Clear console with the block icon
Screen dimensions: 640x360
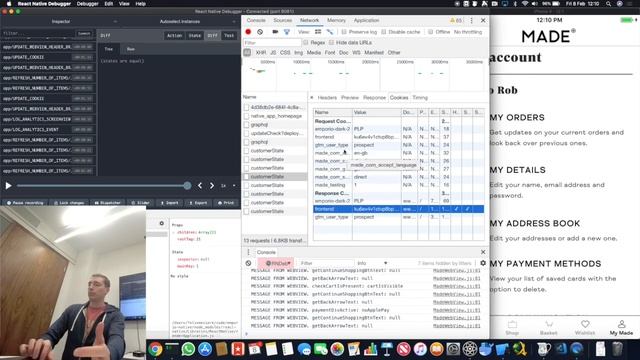click(248, 263)
